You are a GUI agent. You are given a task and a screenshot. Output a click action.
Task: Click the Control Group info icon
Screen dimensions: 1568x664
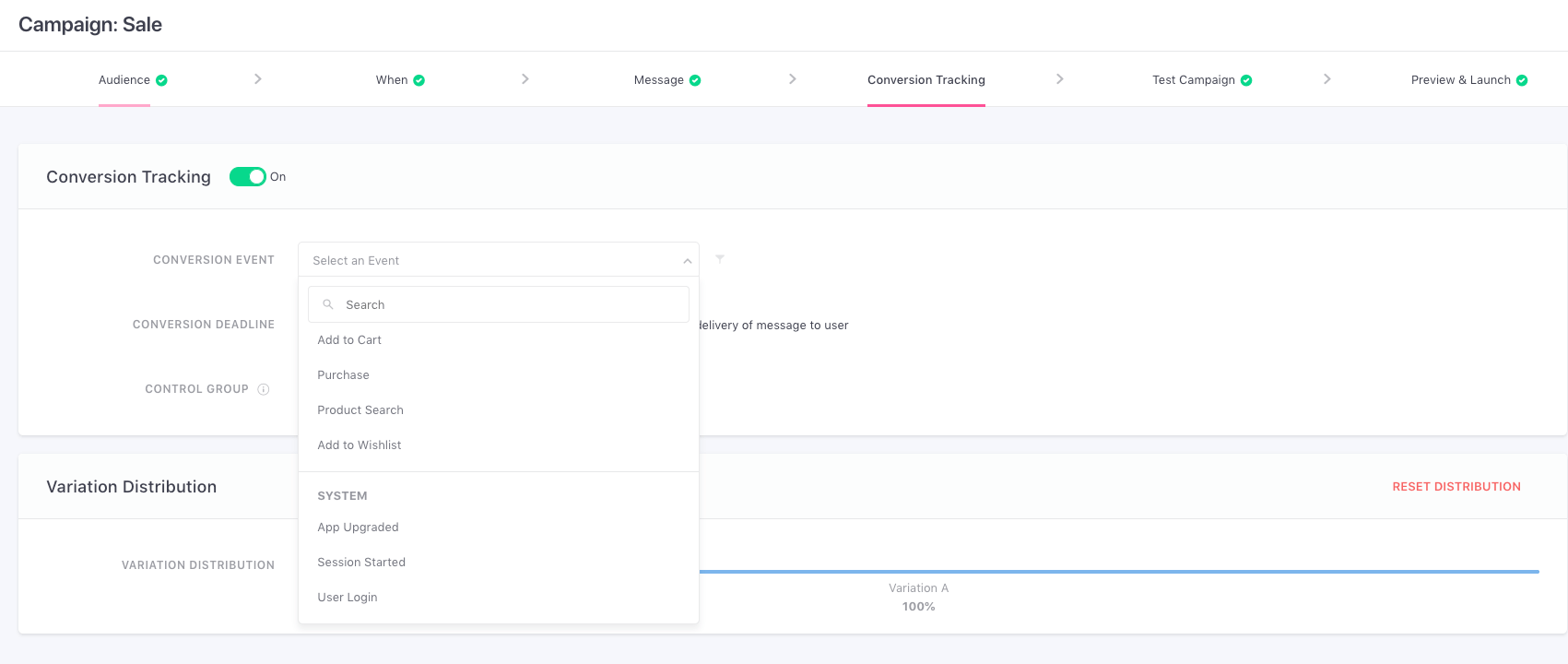[x=264, y=389]
